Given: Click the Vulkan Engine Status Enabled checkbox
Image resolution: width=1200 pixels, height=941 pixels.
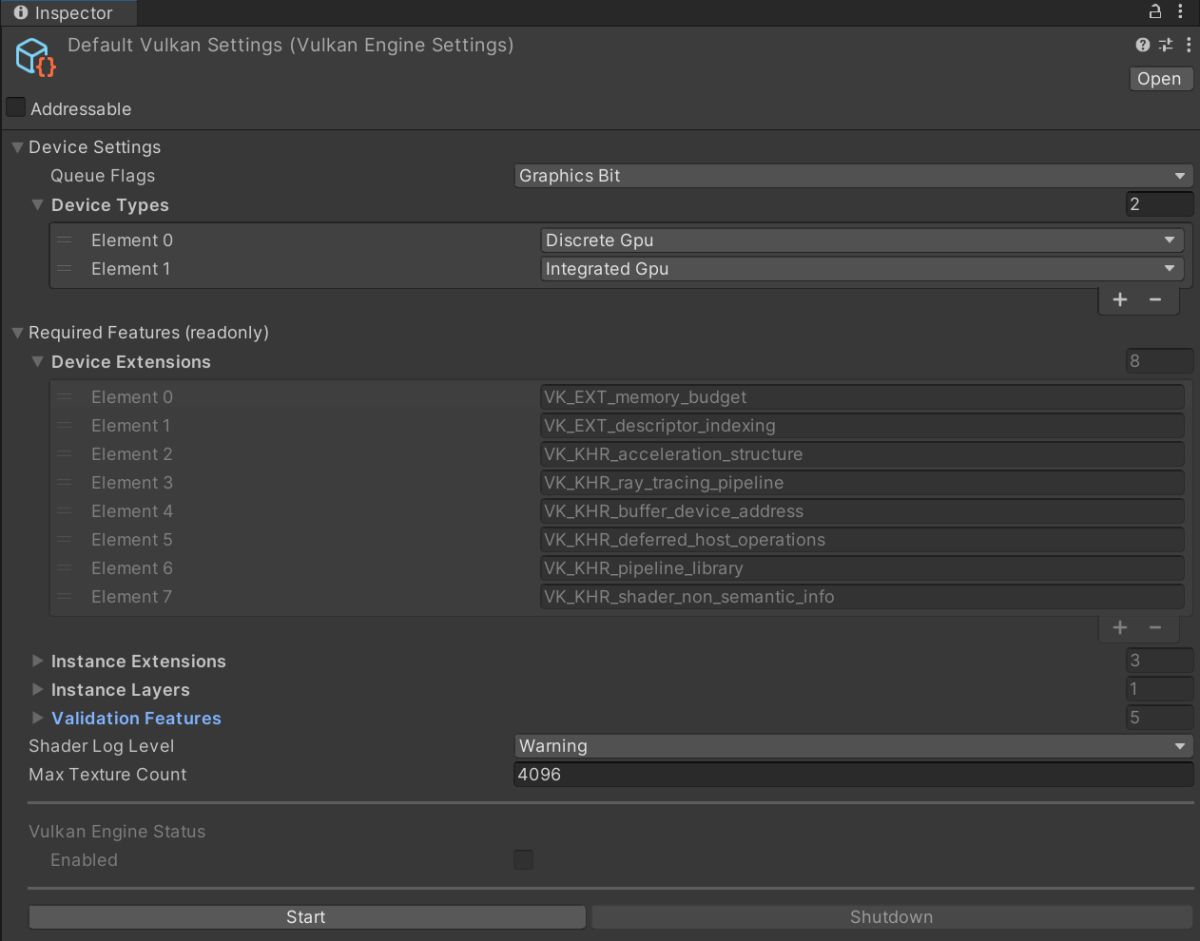Looking at the screenshot, I should pos(523,860).
